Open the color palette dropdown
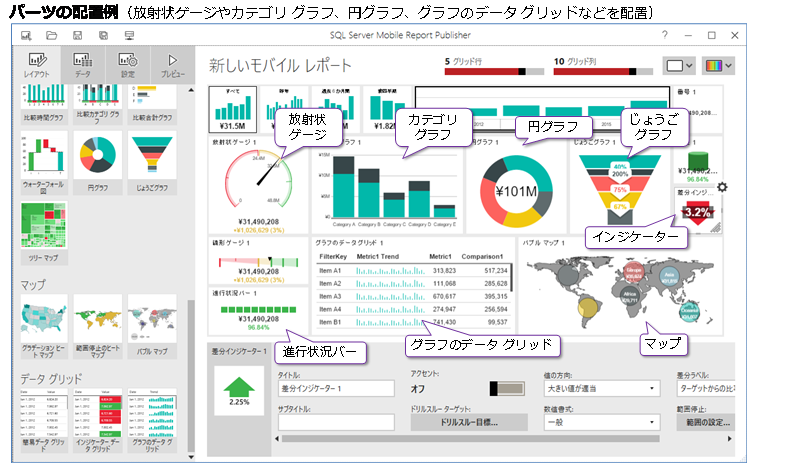Screen dimensions: 800x464 [718, 66]
